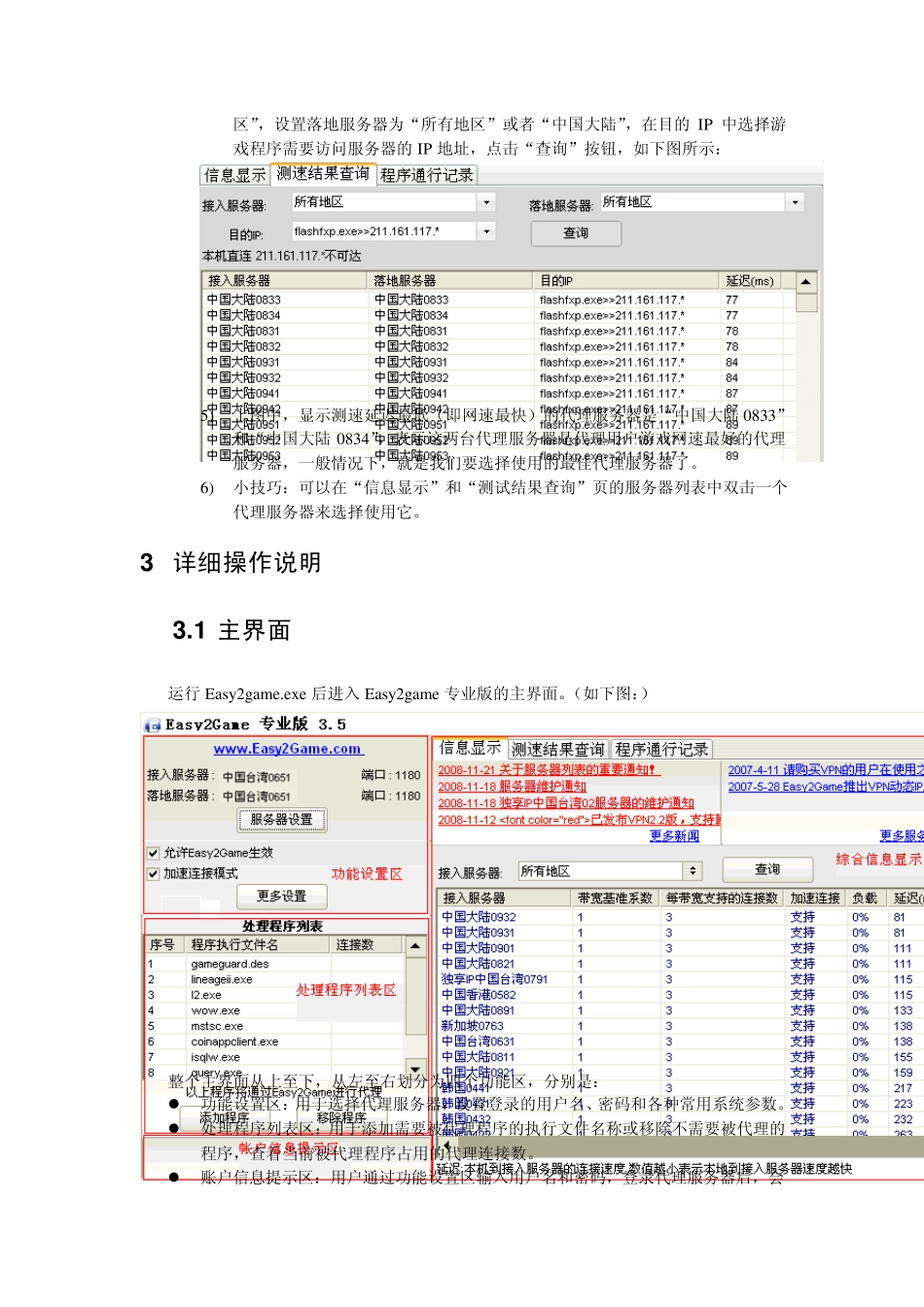Expand the upper 接入服务器 所有地区 dropdown

click(x=486, y=202)
